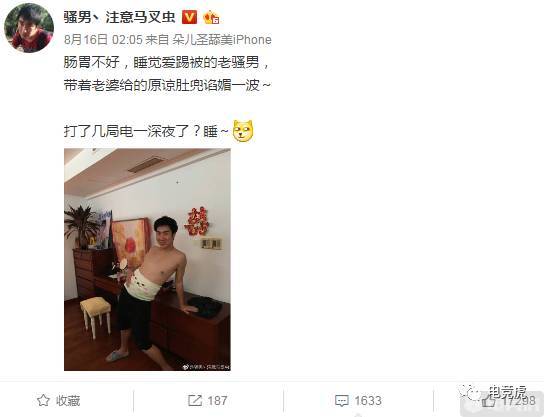Open reposts count 187
544x417 pixels.
pyautogui.click(x=217, y=401)
